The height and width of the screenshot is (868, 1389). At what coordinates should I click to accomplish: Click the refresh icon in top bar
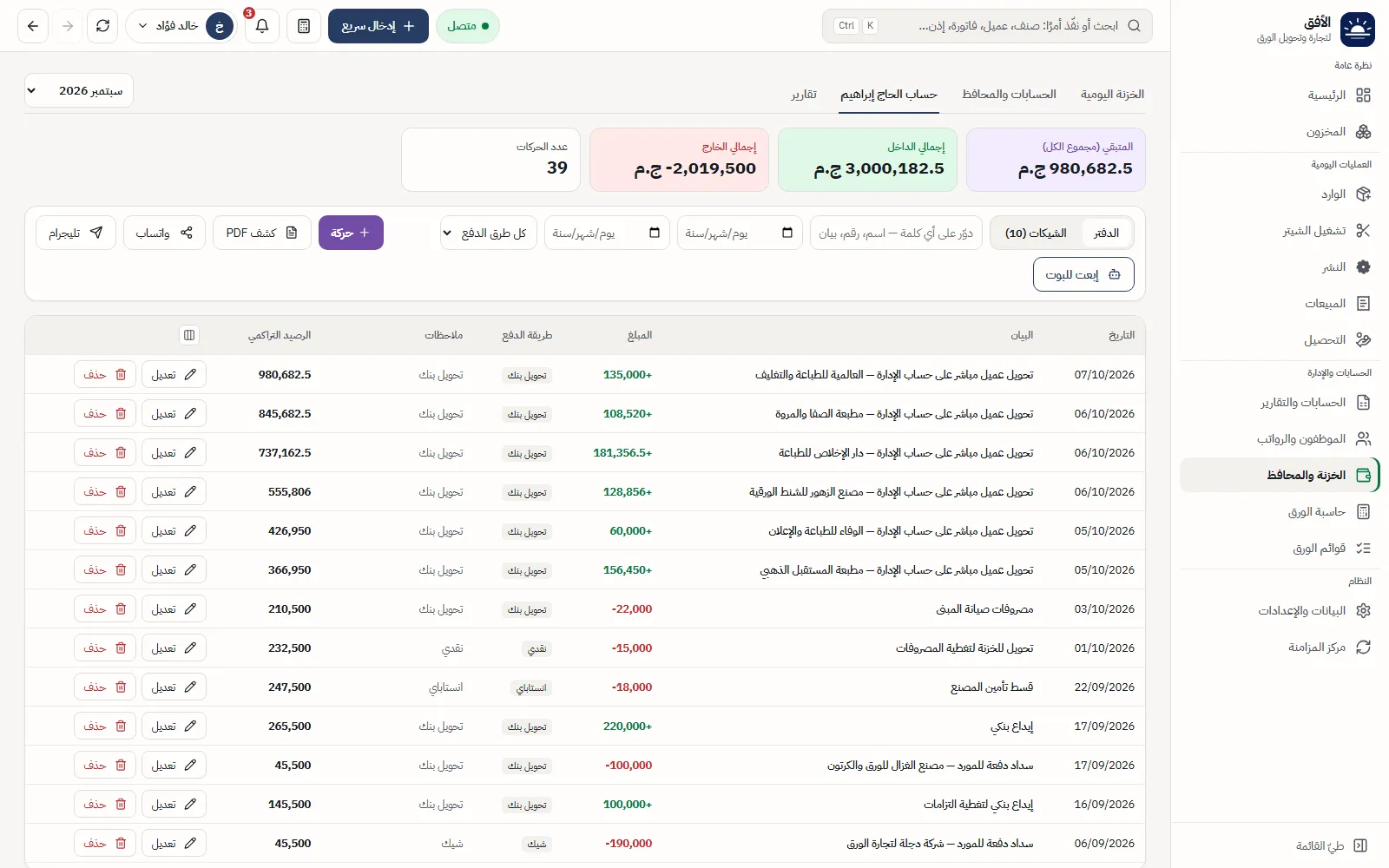(x=102, y=26)
